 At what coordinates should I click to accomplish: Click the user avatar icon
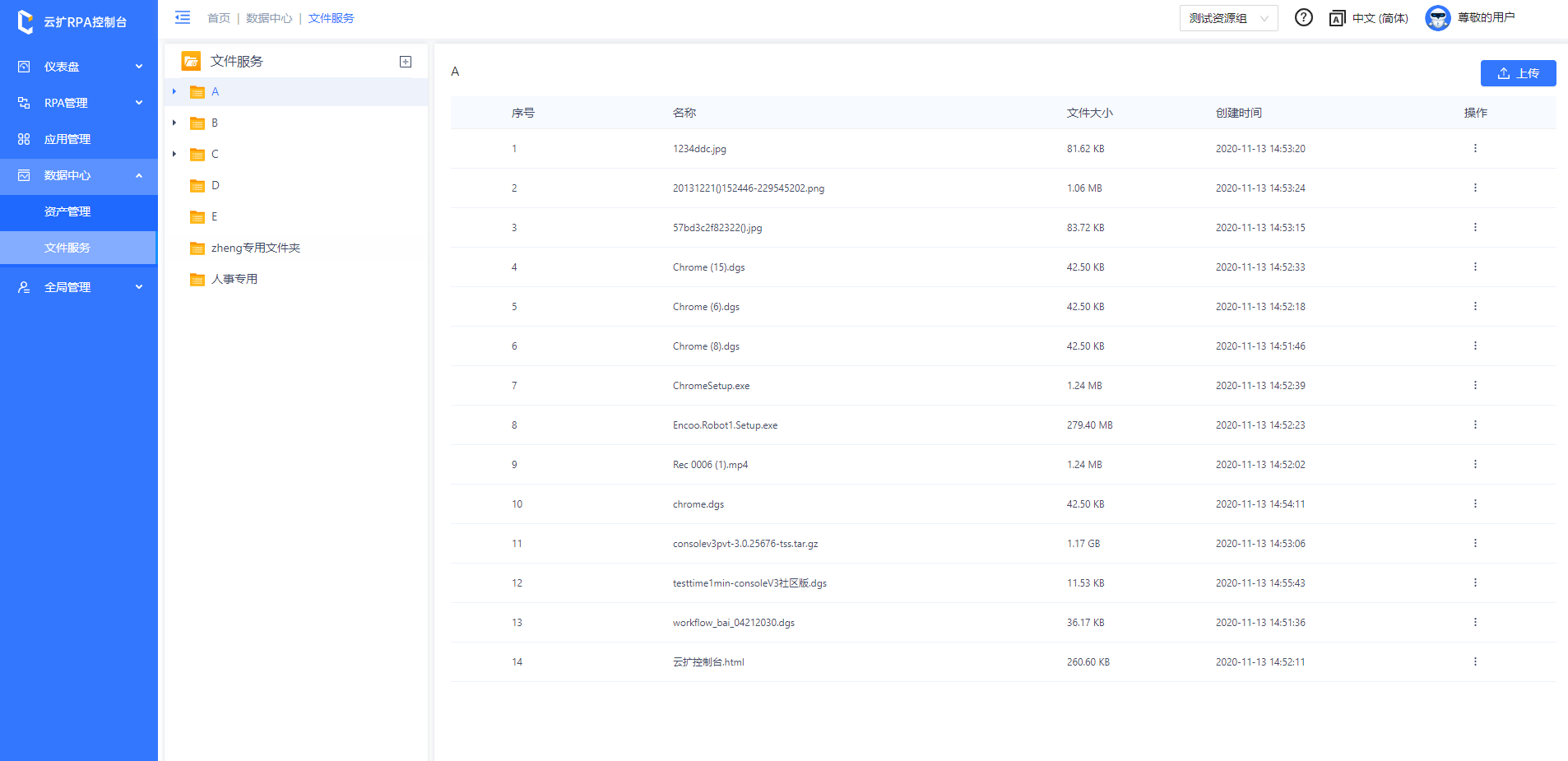pos(1437,17)
